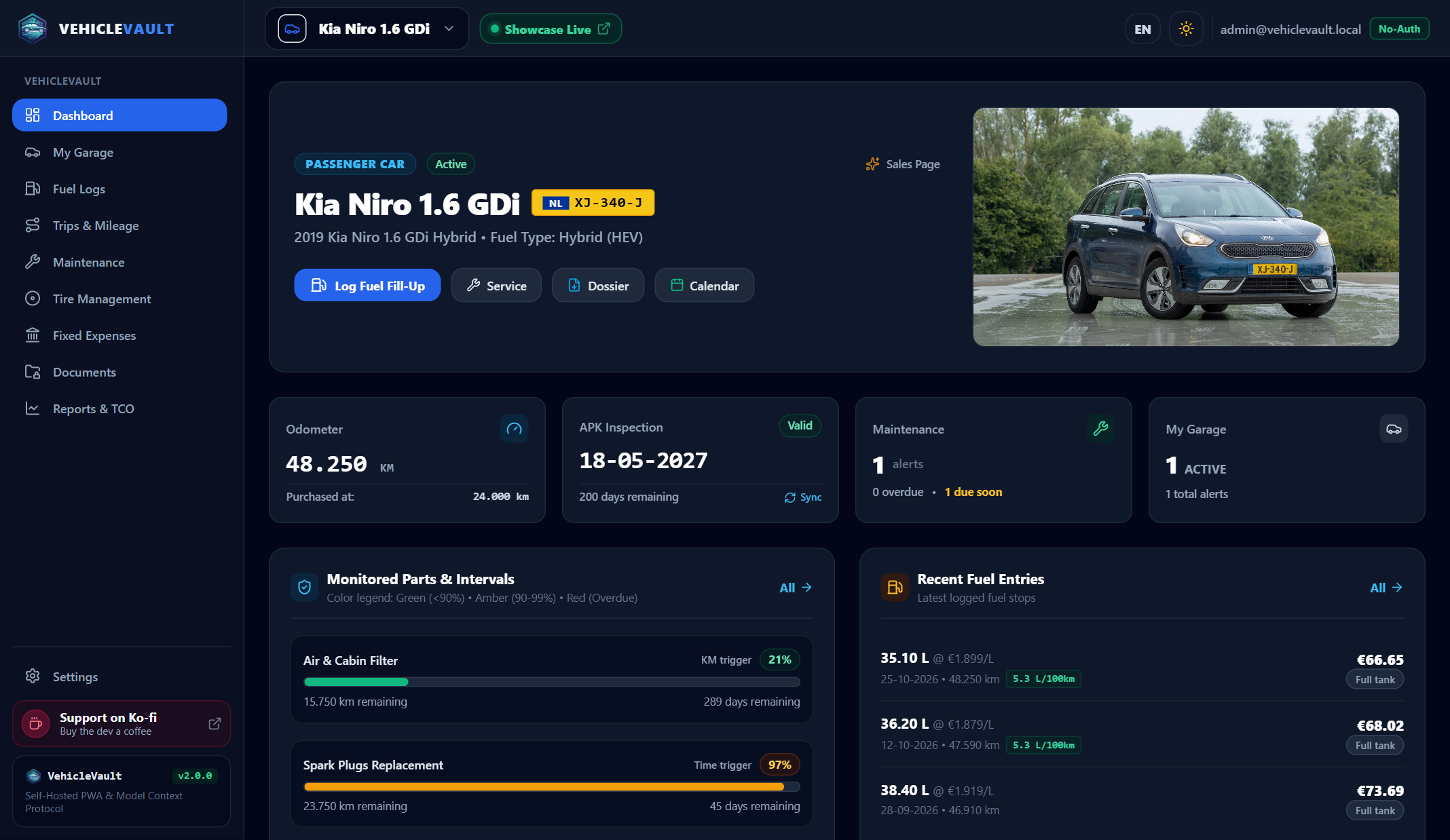Screen dimensions: 1450x840
Task: Click the Kia Niro vehicle photo
Action: [x=1186, y=227]
